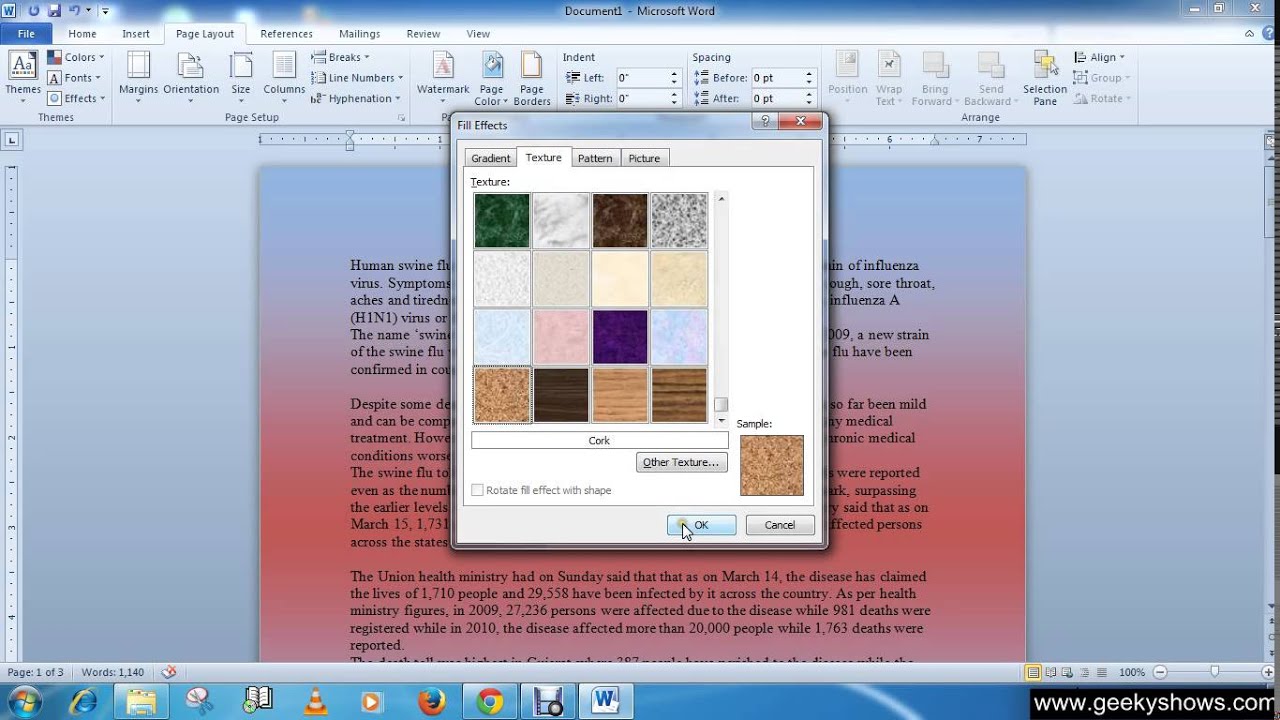The height and width of the screenshot is (720, 1280).
Task: Open the Windows Start button
Action: 23,701
